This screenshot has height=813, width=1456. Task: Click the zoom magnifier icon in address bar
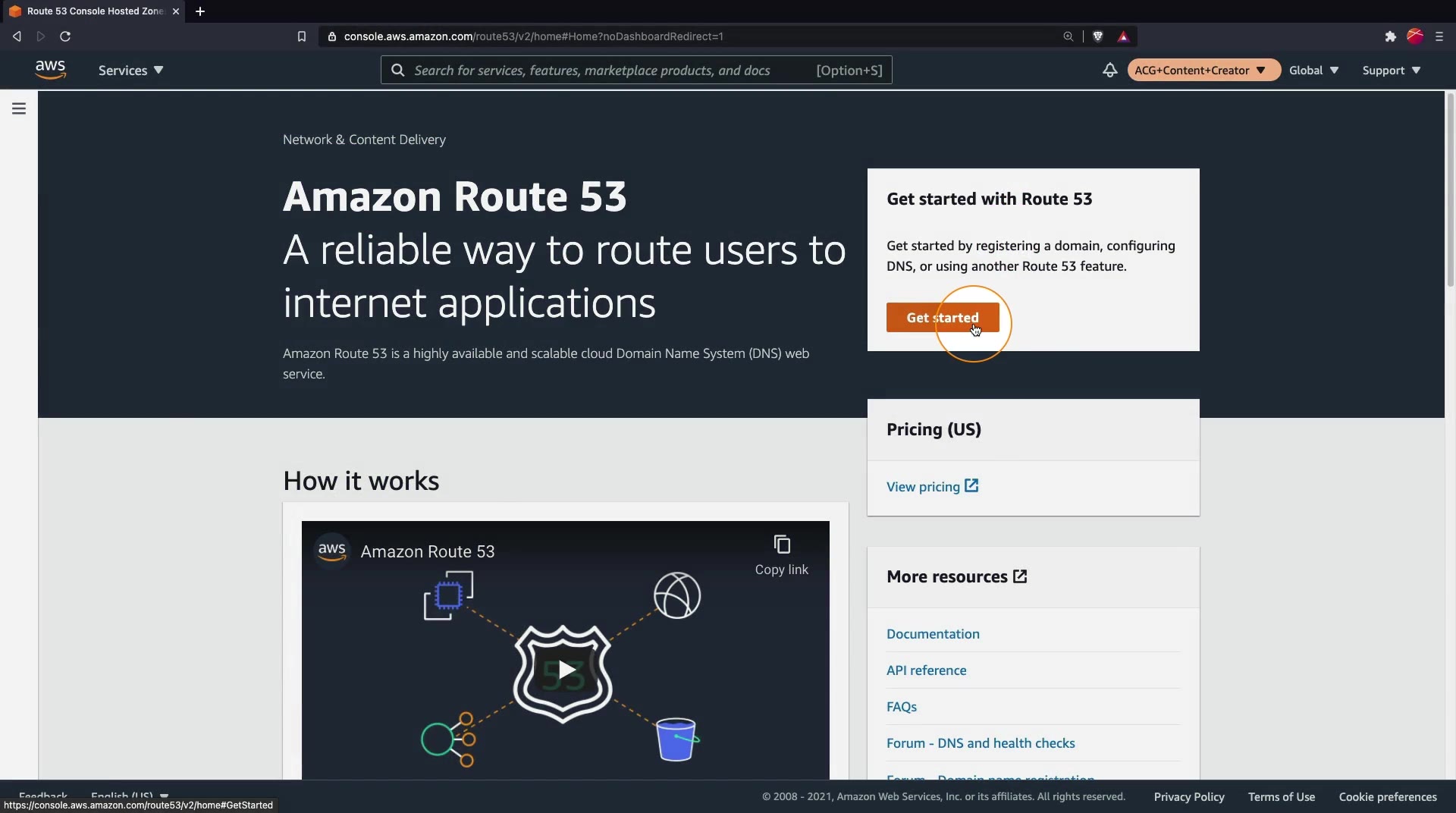tap(1068, 36)
